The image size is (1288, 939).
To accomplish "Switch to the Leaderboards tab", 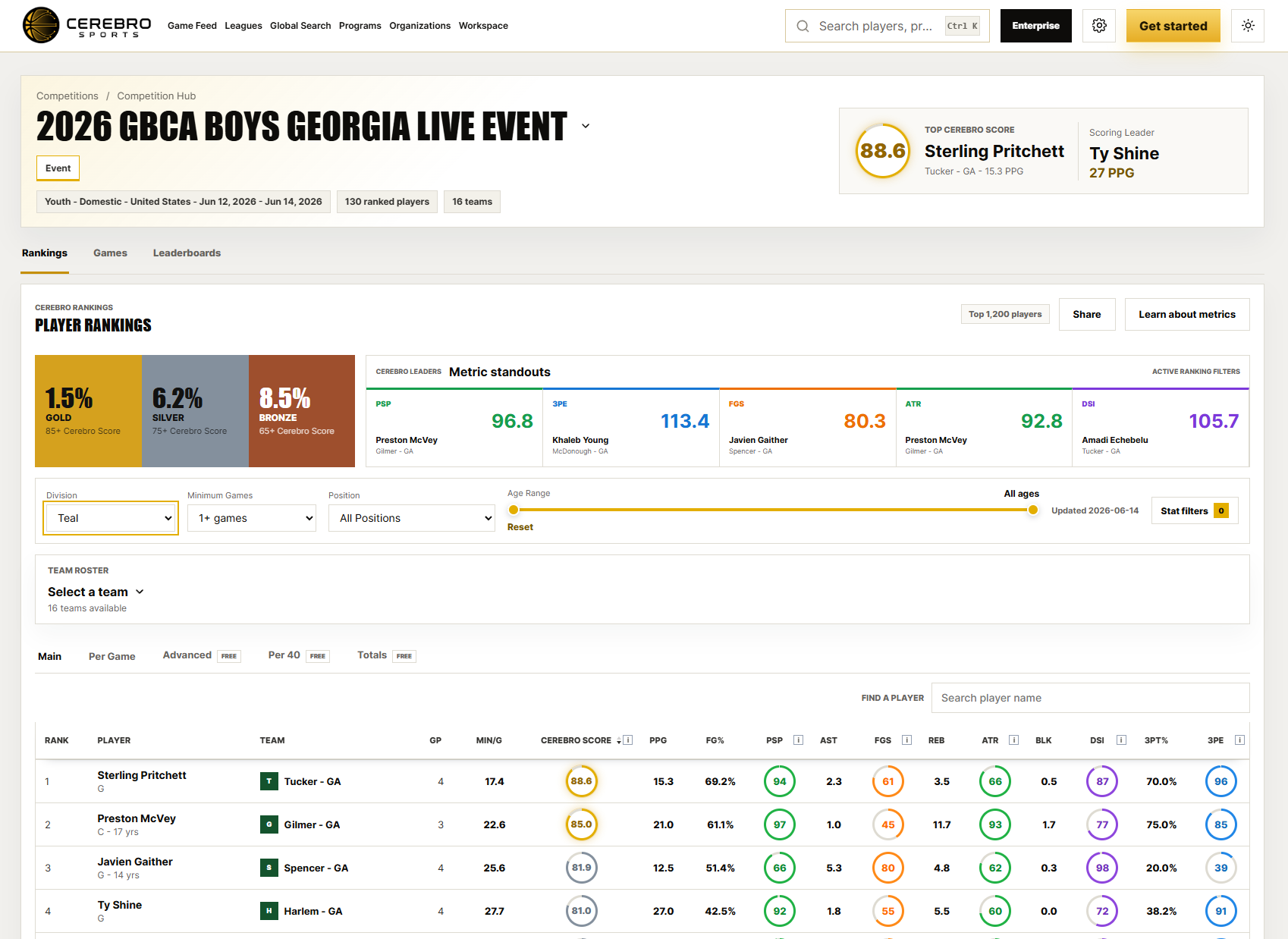I will coord(187,253).
